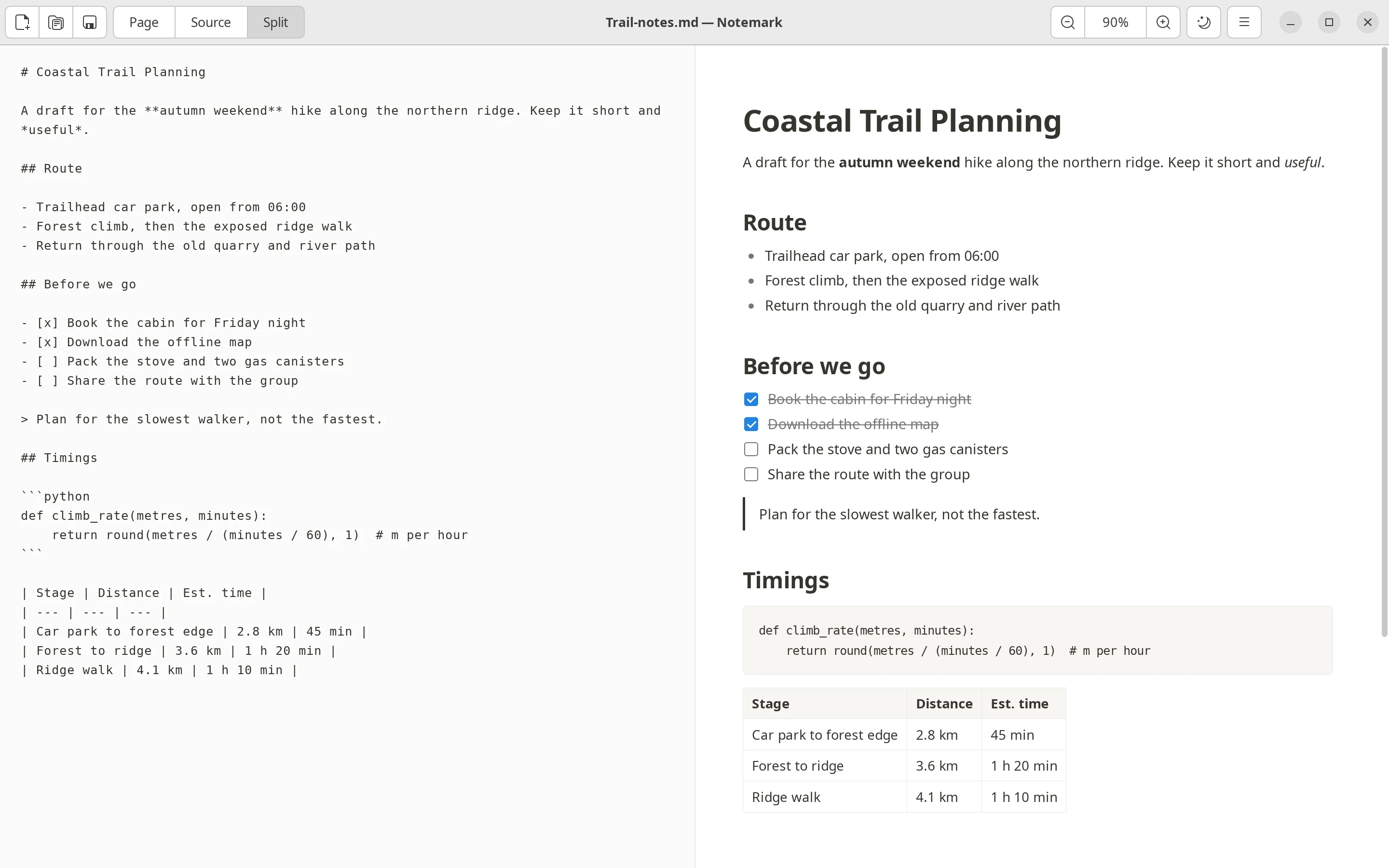Open the documents browser icon
The image size is (1389, 868).
point(55,22)
